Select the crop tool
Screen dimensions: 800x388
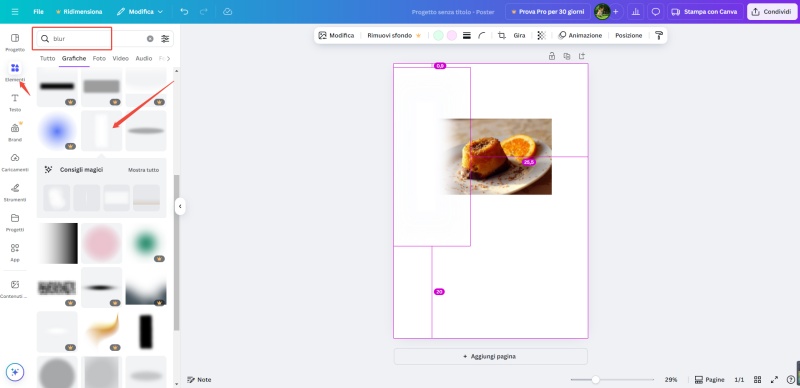502,35
